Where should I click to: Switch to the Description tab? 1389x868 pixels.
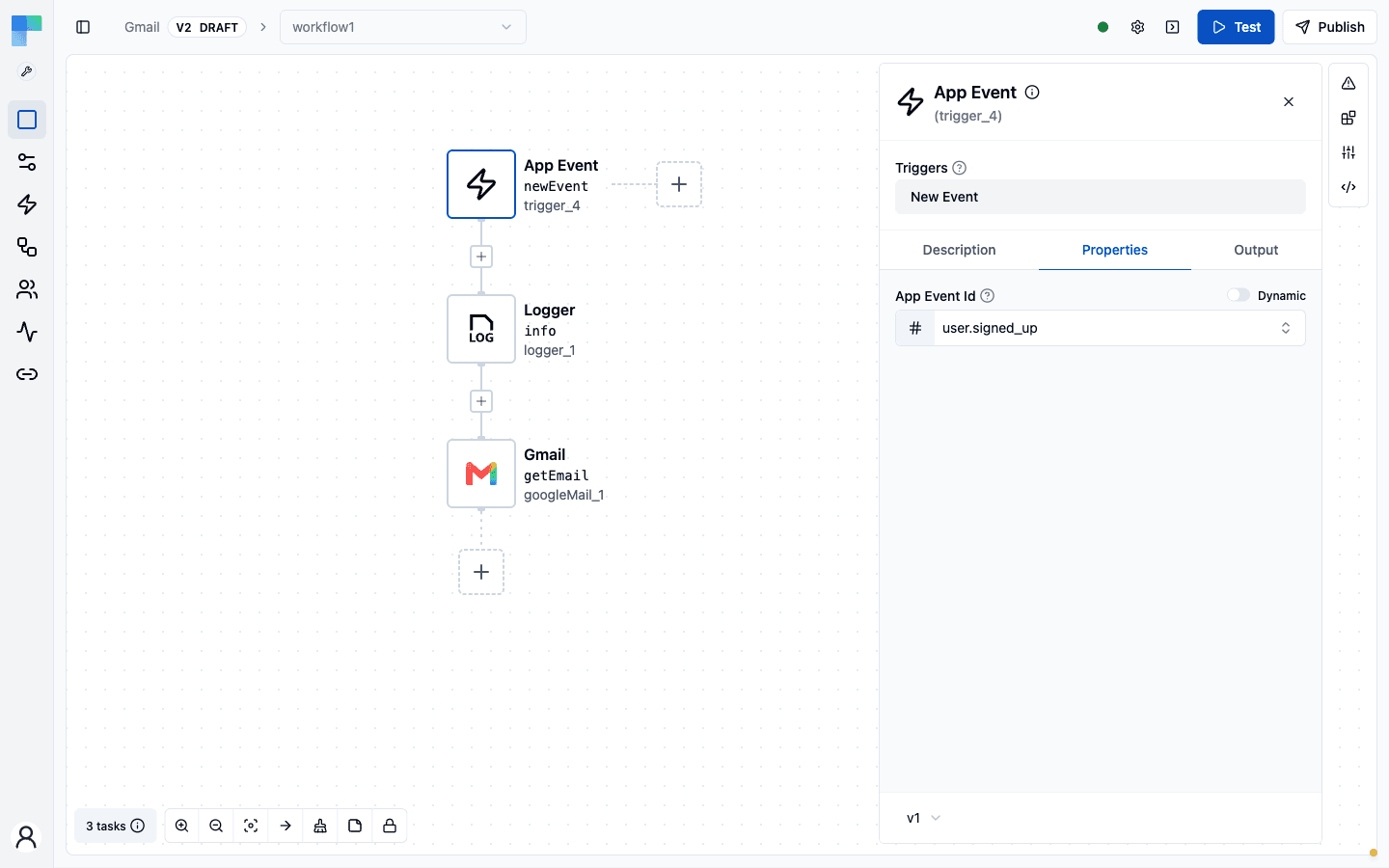tap(959, 250)
